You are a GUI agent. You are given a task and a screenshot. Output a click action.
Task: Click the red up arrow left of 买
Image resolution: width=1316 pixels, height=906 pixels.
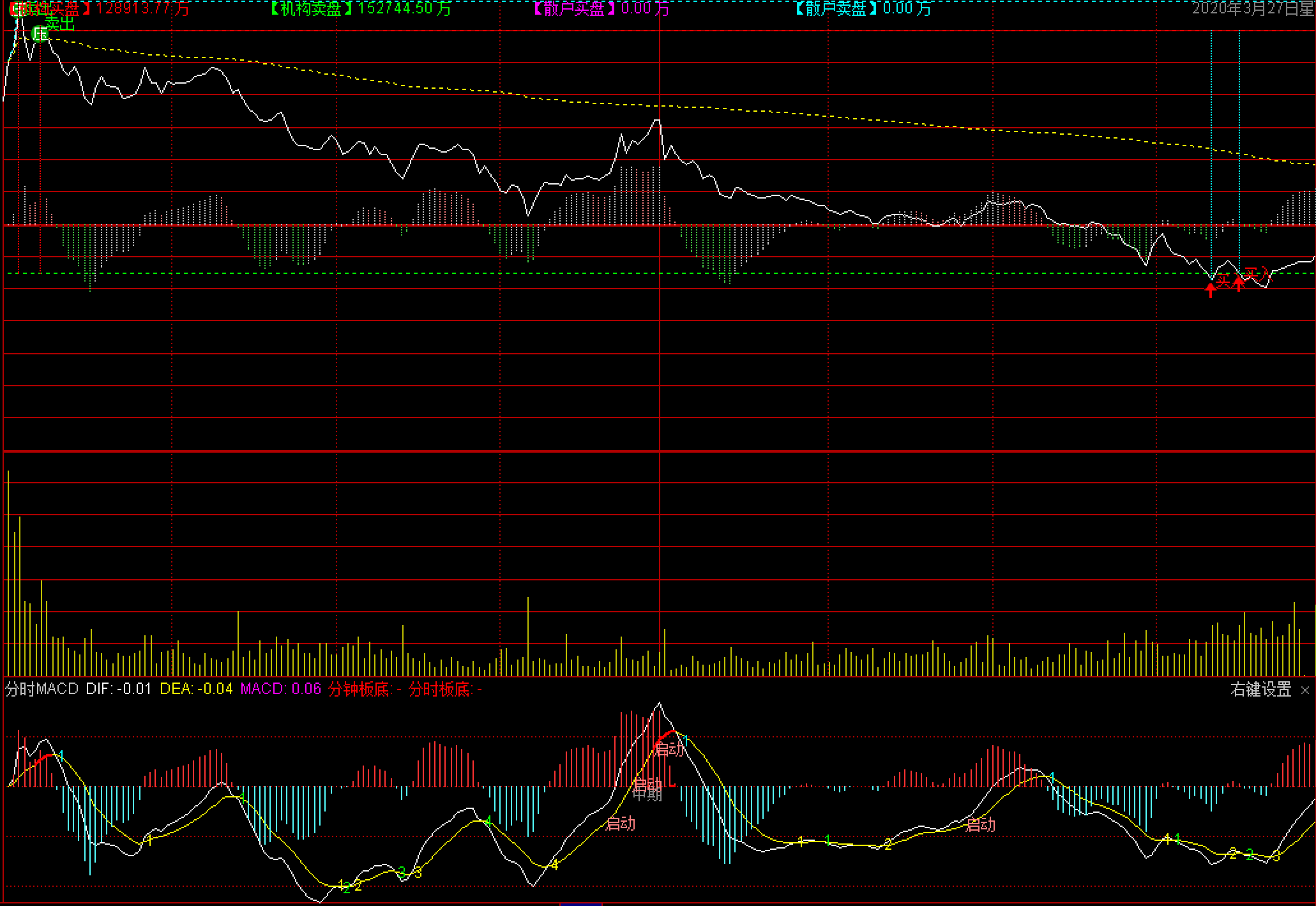click(x=1210, y=291)
